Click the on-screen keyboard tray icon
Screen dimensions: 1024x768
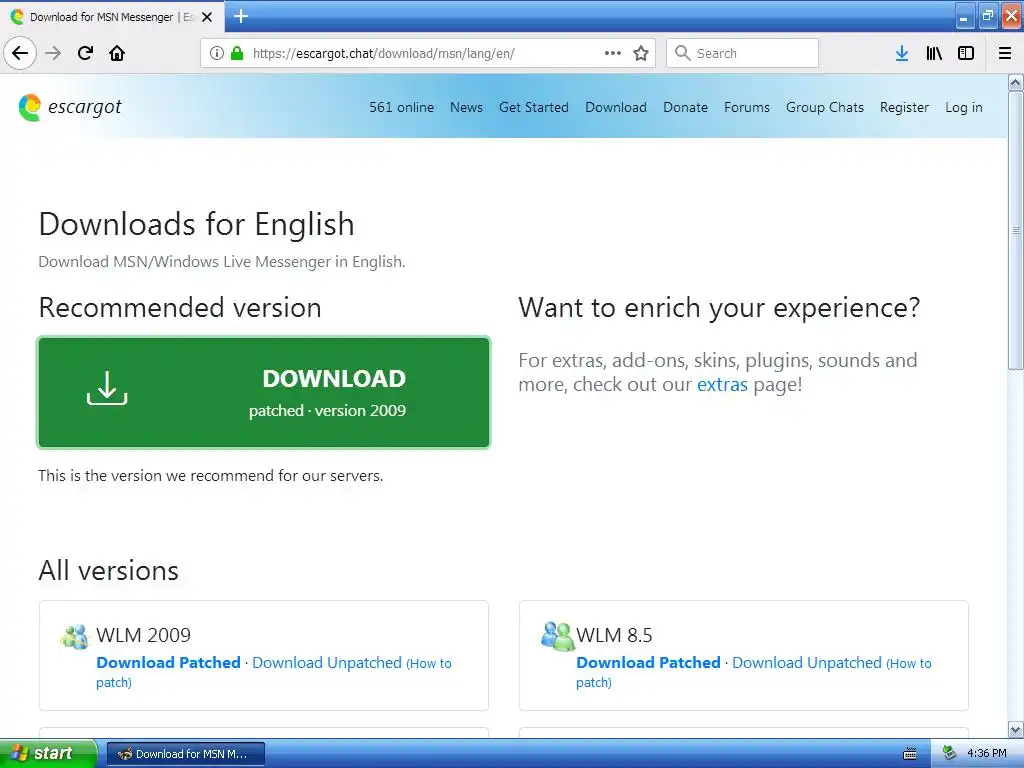pyautogui.click(x=910, y=754)
